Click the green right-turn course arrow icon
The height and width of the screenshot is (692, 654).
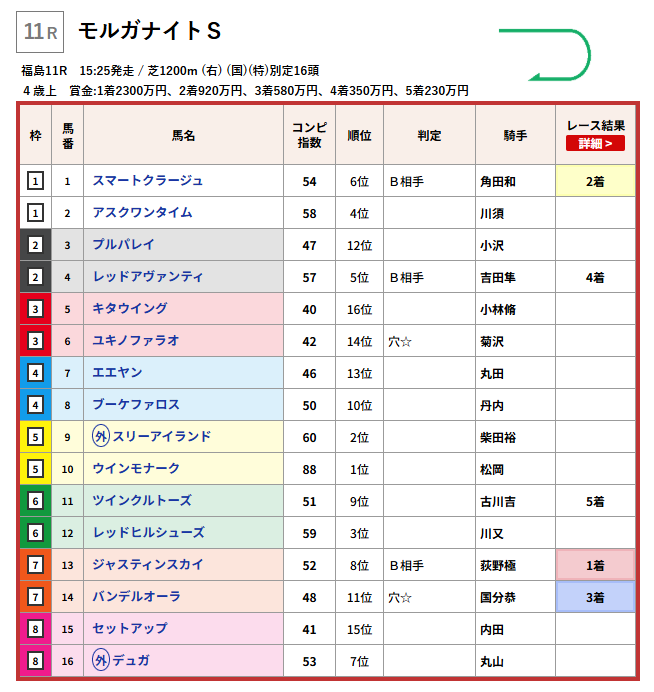click(545, 55)
